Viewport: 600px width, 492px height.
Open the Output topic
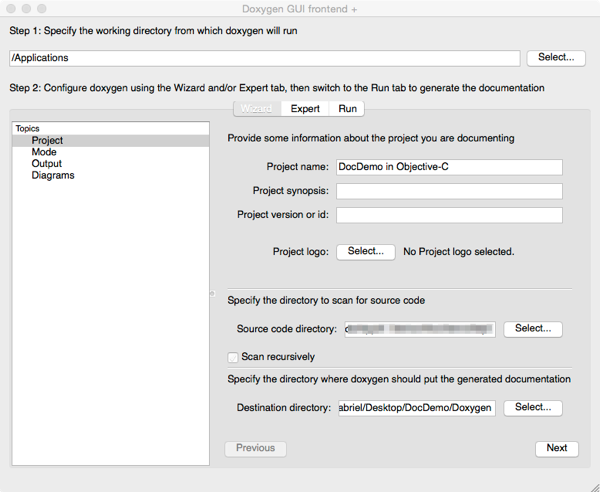click(46, 164)
